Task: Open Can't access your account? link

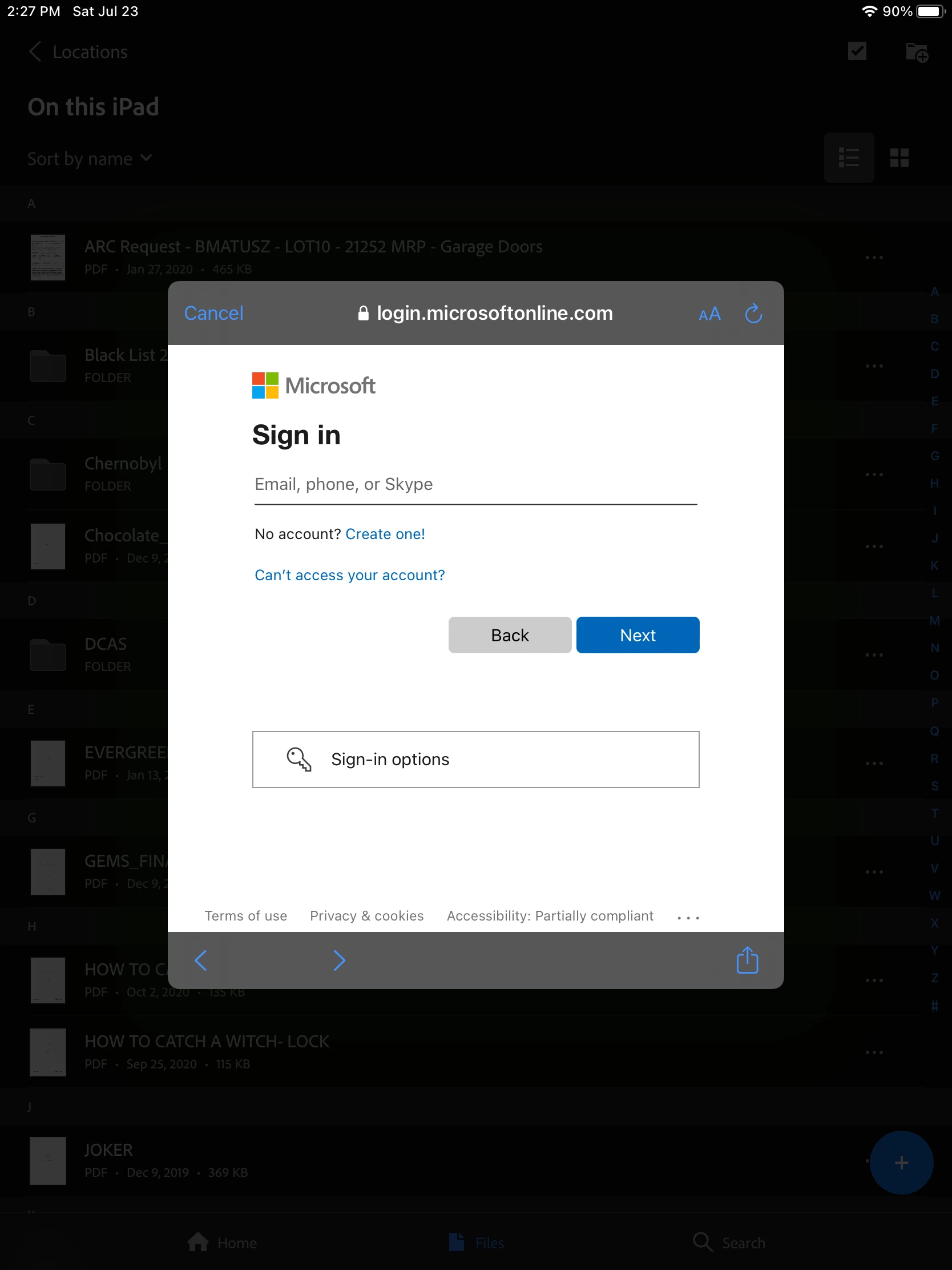Action: pos(349,575)
